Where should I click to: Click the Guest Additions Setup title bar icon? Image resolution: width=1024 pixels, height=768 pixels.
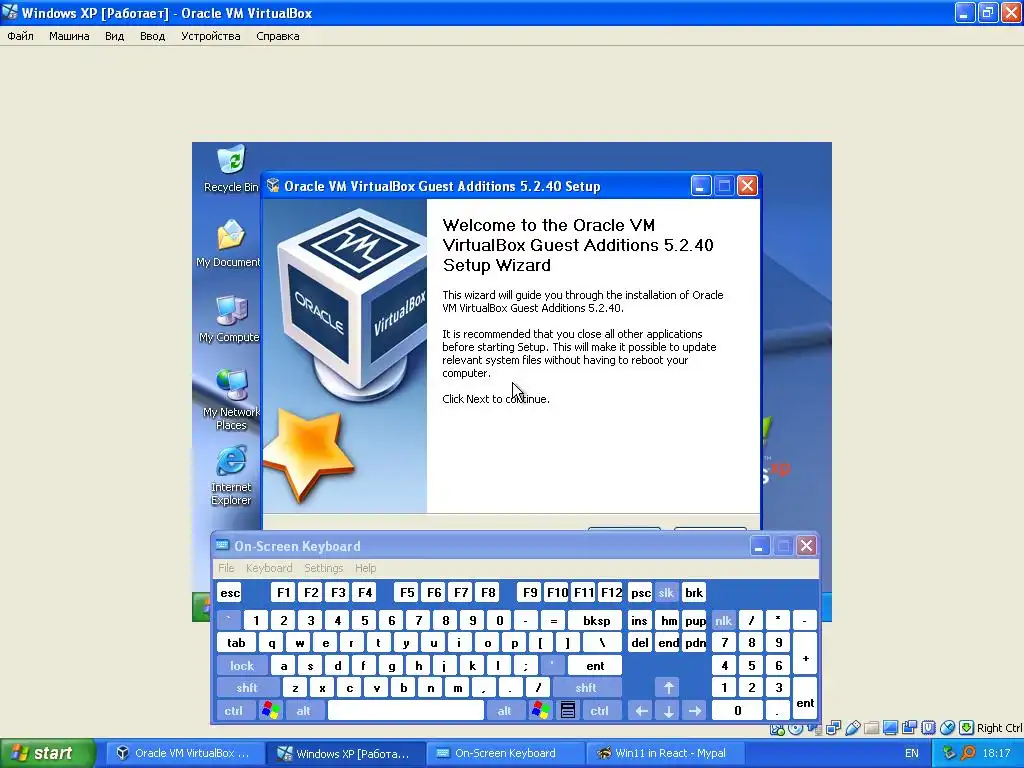pos(273,185)
